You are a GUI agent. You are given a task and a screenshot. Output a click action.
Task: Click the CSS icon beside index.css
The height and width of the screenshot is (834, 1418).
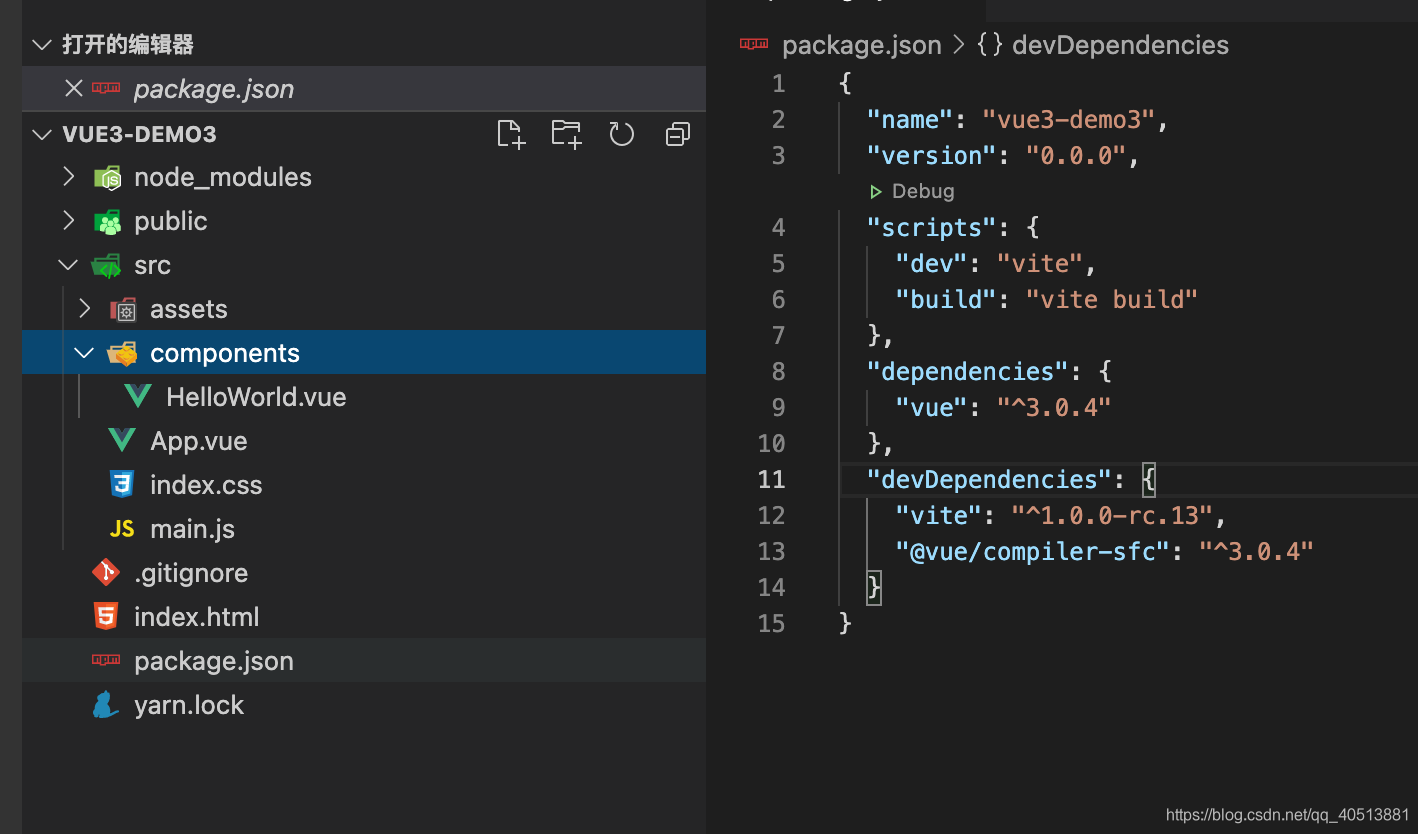pos(121,484)
